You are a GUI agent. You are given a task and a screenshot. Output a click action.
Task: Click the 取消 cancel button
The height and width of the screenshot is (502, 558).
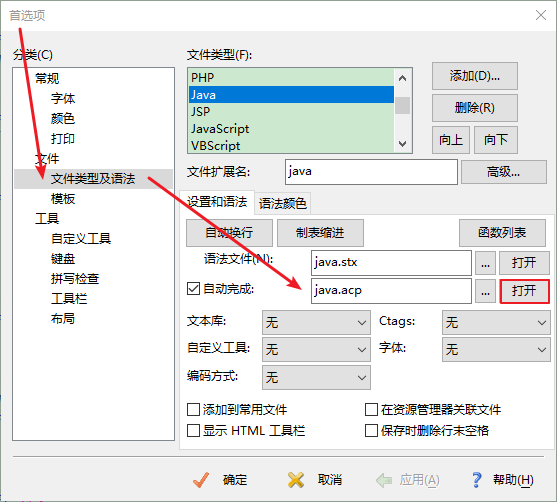click(x=315, y=480)
